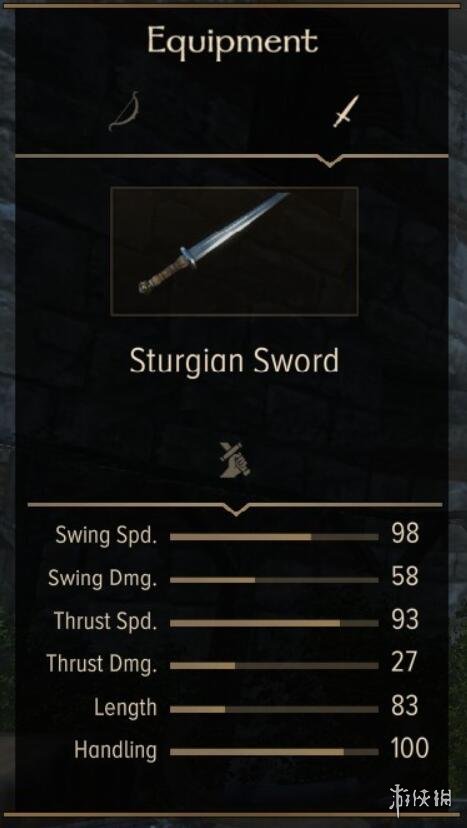Click the divider notch above the stats

pos(235,509)
